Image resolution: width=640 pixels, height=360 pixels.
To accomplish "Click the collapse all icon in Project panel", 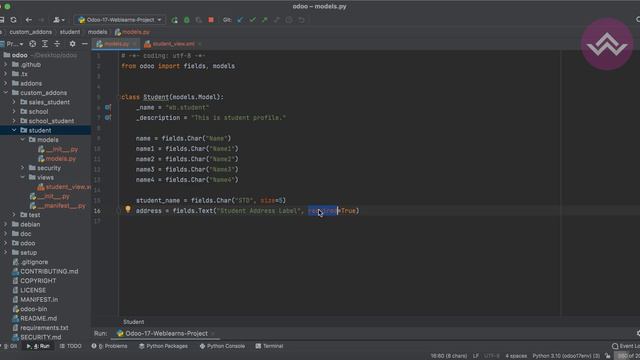I will (x=57, y=44).
